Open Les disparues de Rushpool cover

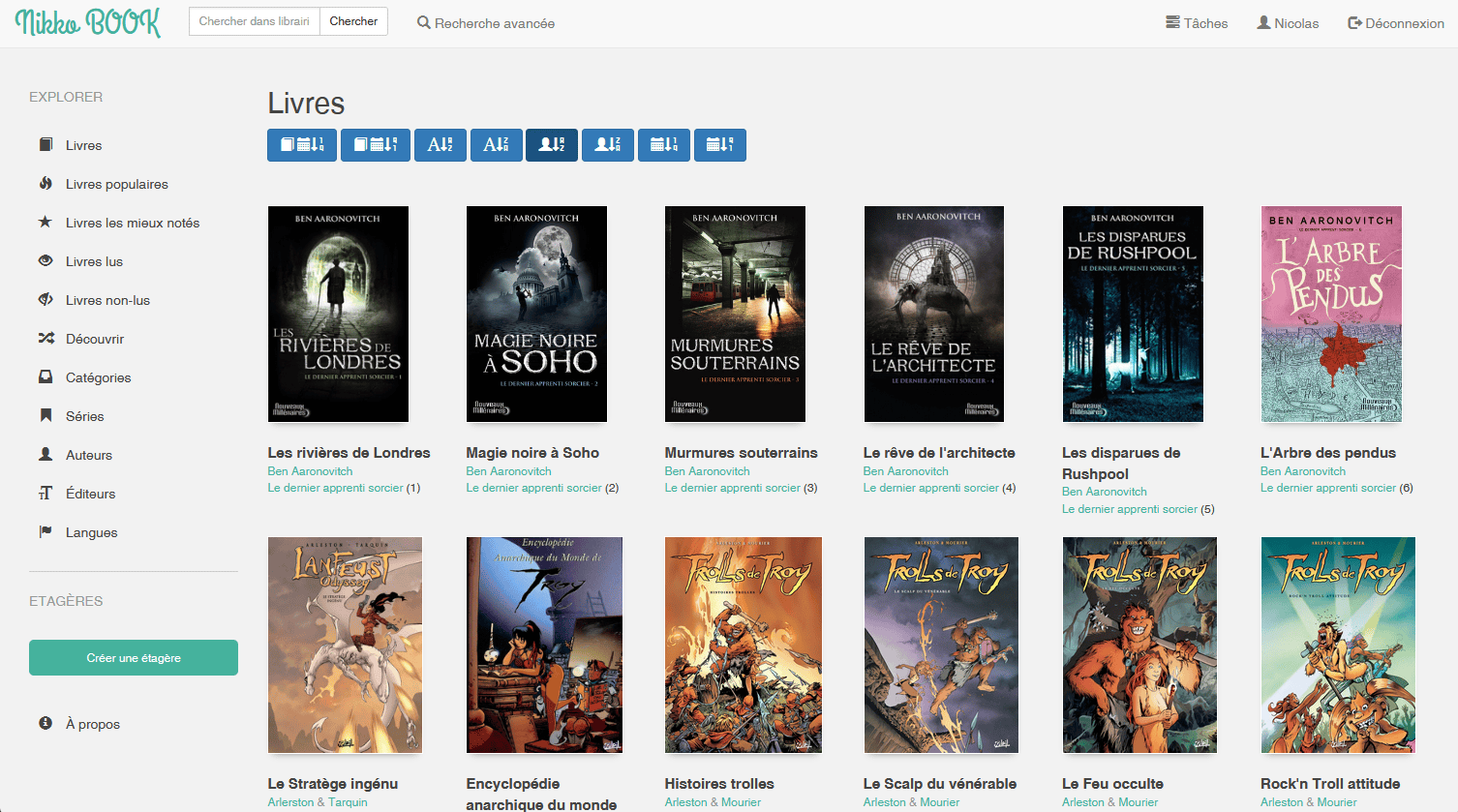[x=1133, y=315]
